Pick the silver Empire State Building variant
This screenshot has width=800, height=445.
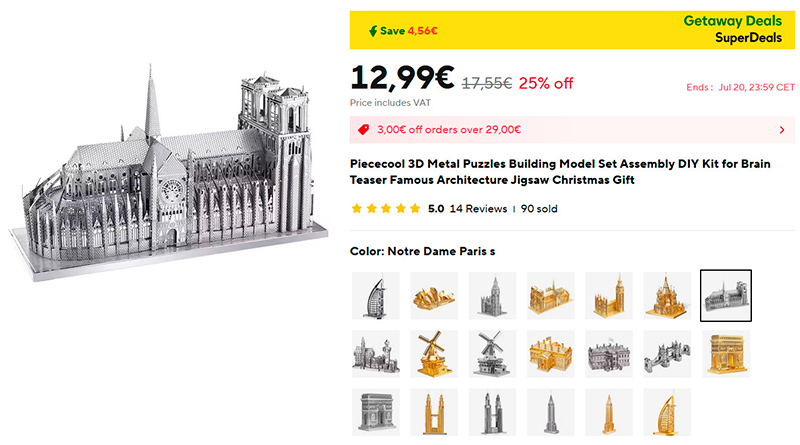click(551, 411)
